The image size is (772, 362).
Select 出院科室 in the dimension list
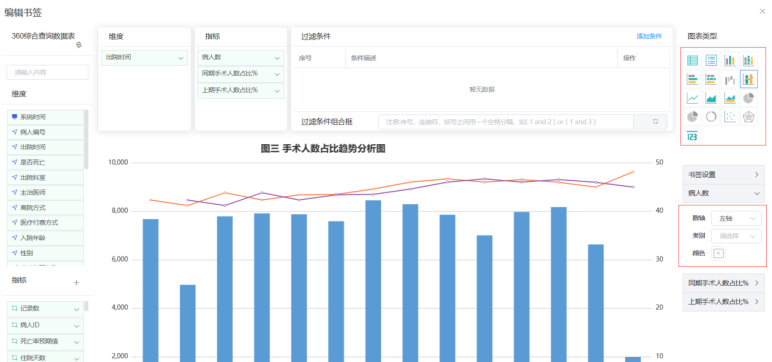[45, 177]
